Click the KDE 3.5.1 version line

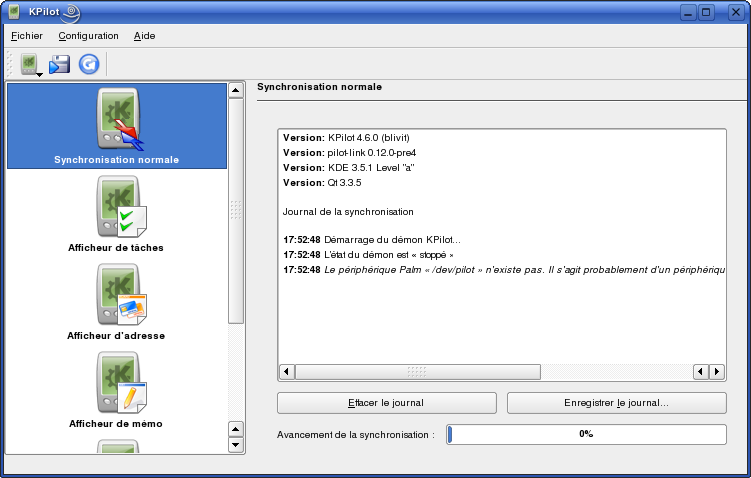(348, 168)
